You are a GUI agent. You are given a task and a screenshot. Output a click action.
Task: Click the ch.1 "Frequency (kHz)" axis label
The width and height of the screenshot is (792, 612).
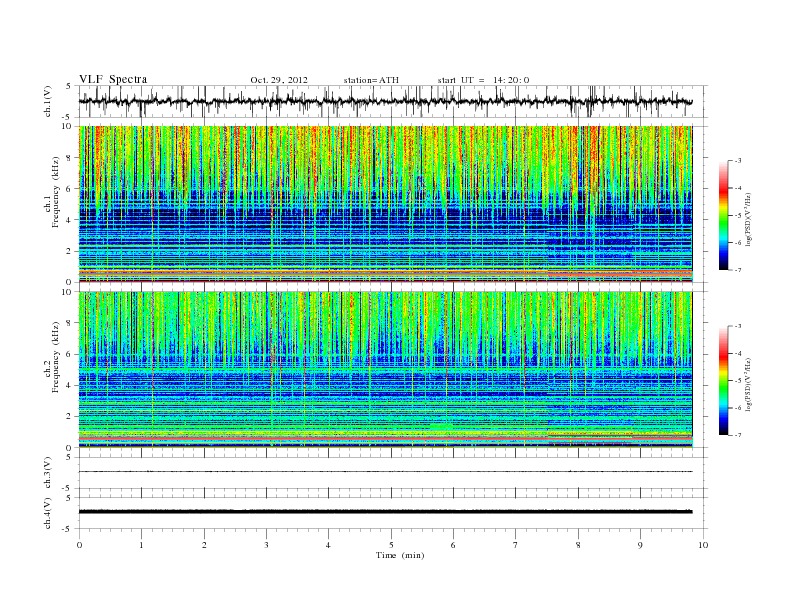coord(55,192)
